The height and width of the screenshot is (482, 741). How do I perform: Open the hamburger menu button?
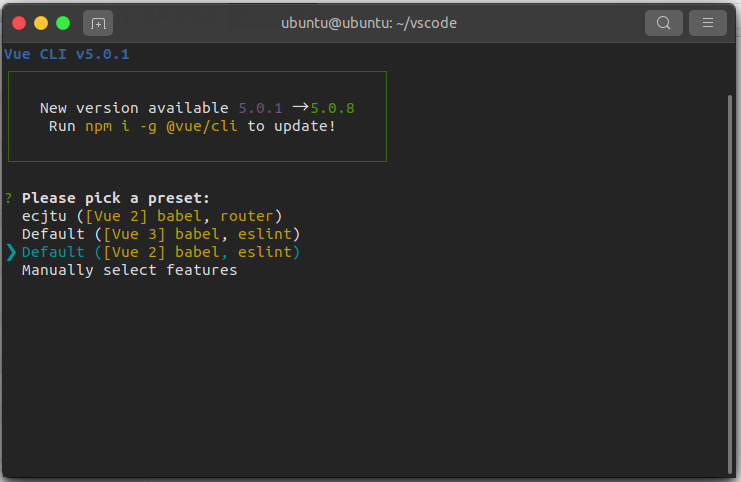point(707,23)
